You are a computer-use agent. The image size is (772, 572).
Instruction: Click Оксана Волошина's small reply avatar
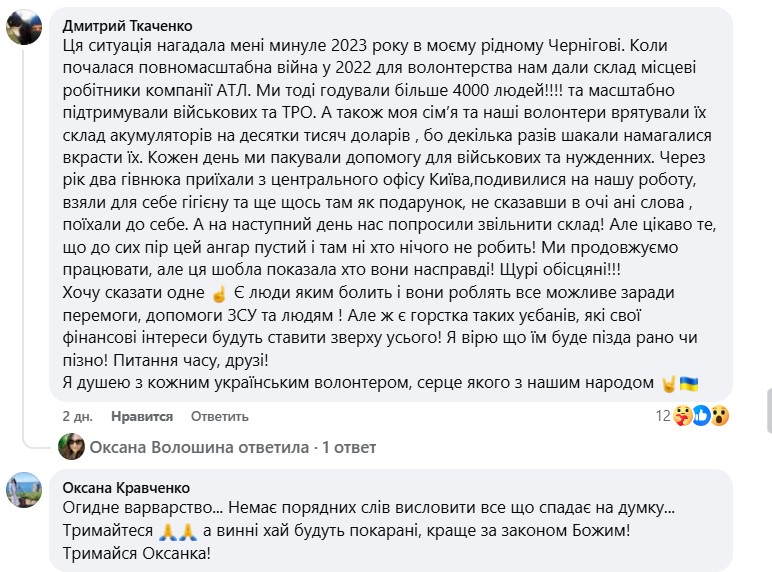70,446
